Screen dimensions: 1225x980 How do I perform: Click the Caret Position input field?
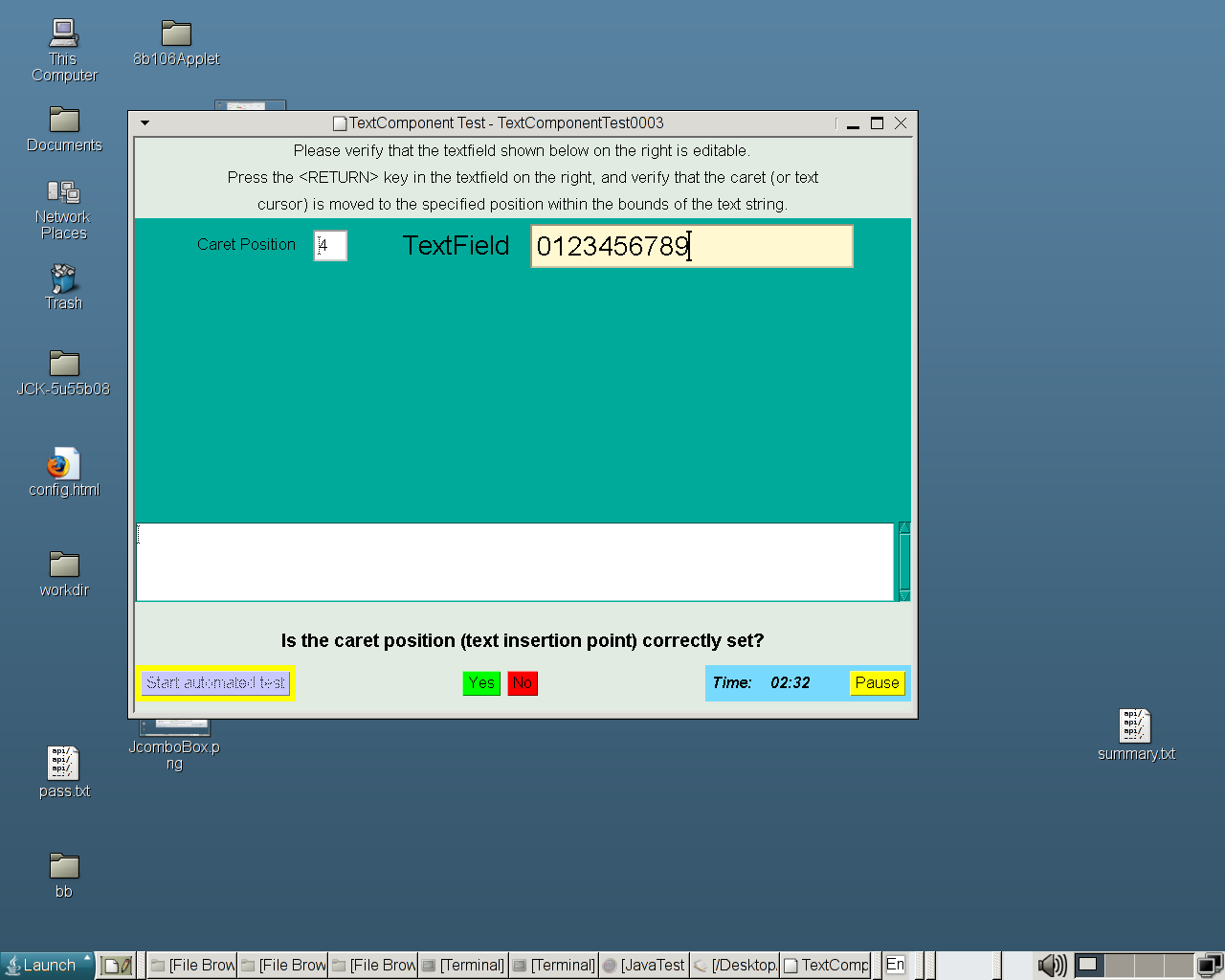pos(330,246)
